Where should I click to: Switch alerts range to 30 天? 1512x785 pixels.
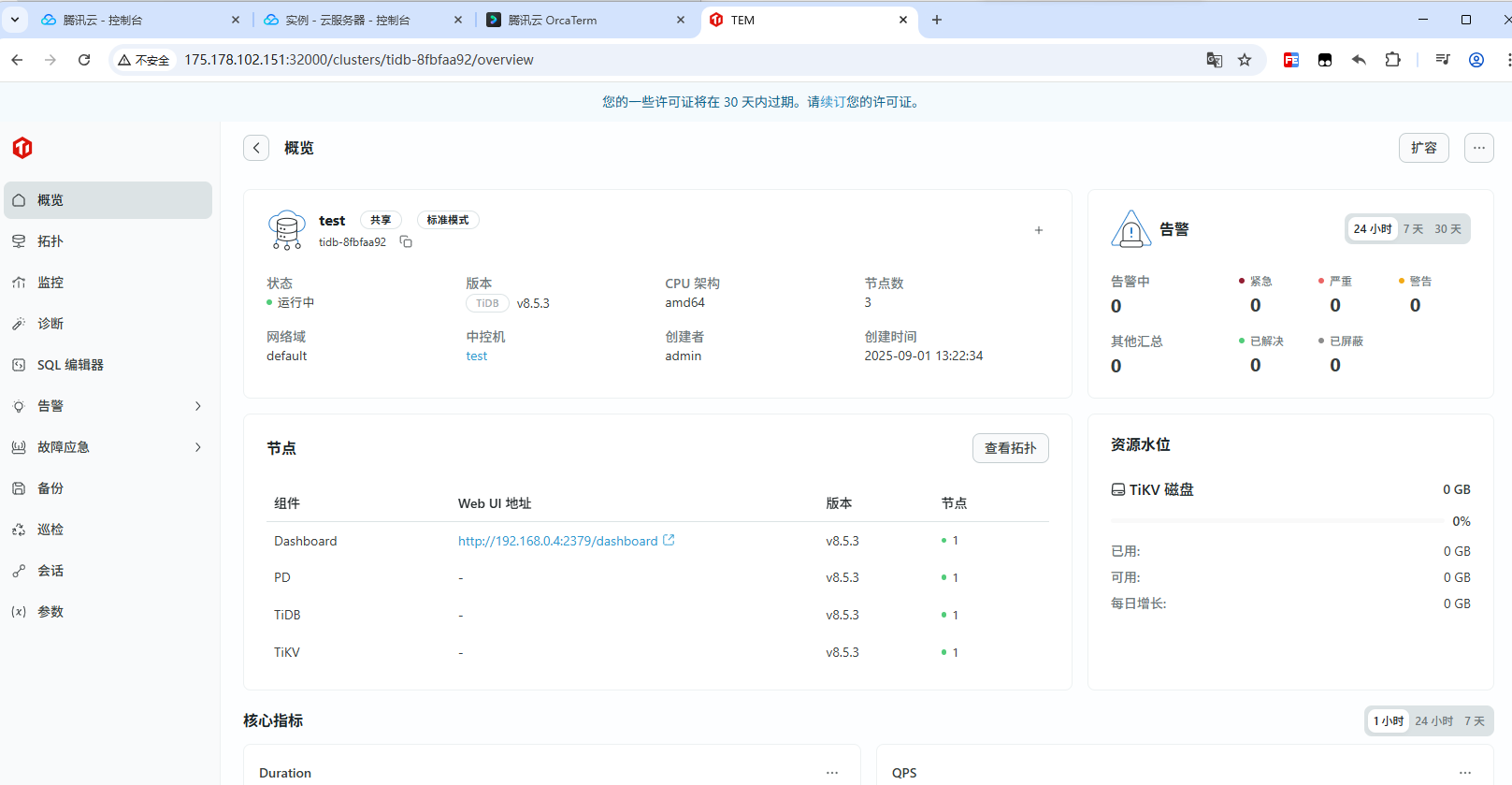point(1447,229)
